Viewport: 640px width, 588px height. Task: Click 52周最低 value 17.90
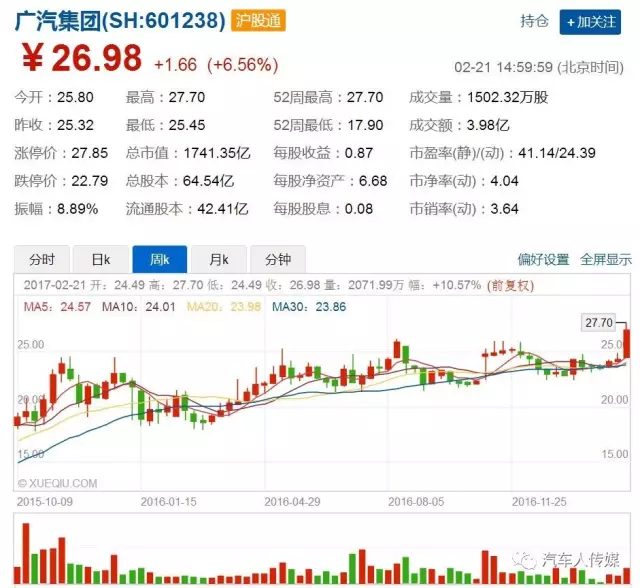(x=365, y=125)
